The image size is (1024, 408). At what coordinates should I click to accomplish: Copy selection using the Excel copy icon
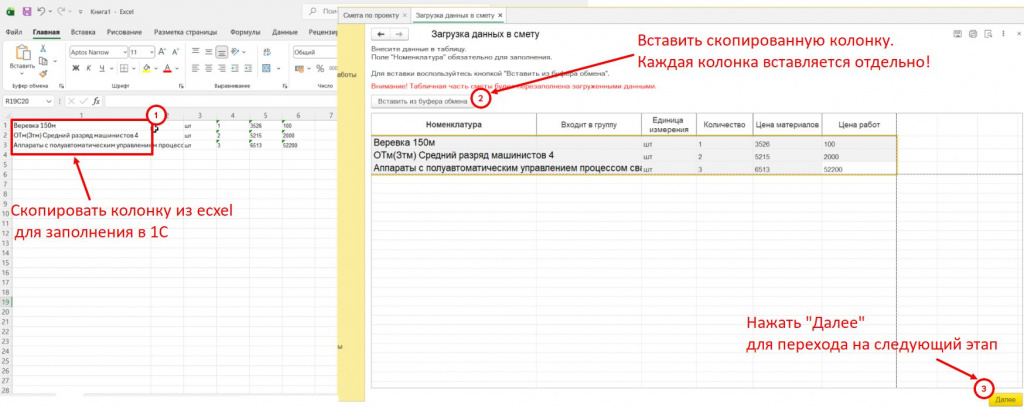tap(42, 61)
